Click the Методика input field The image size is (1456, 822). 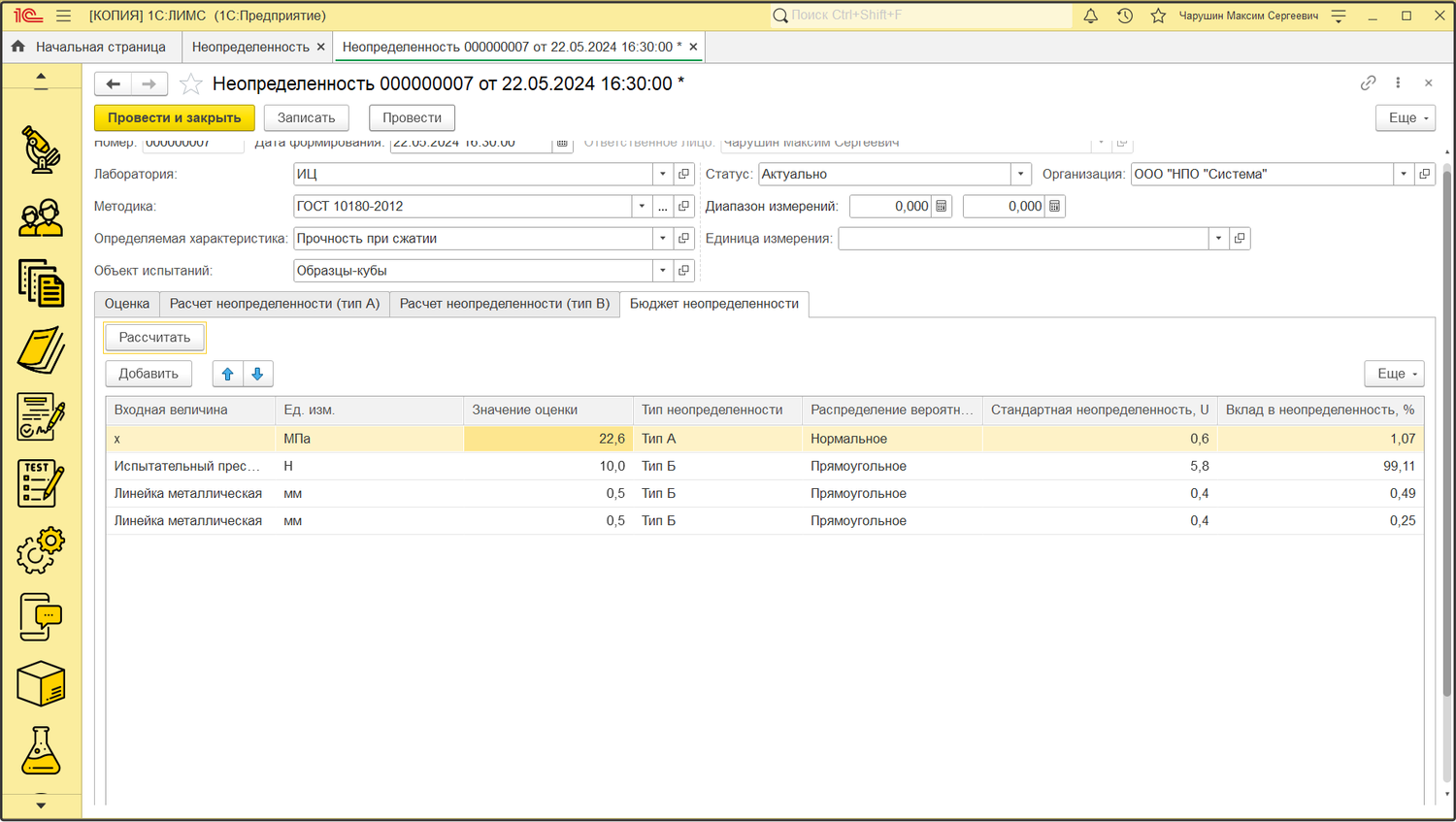(x=462, y=207)
